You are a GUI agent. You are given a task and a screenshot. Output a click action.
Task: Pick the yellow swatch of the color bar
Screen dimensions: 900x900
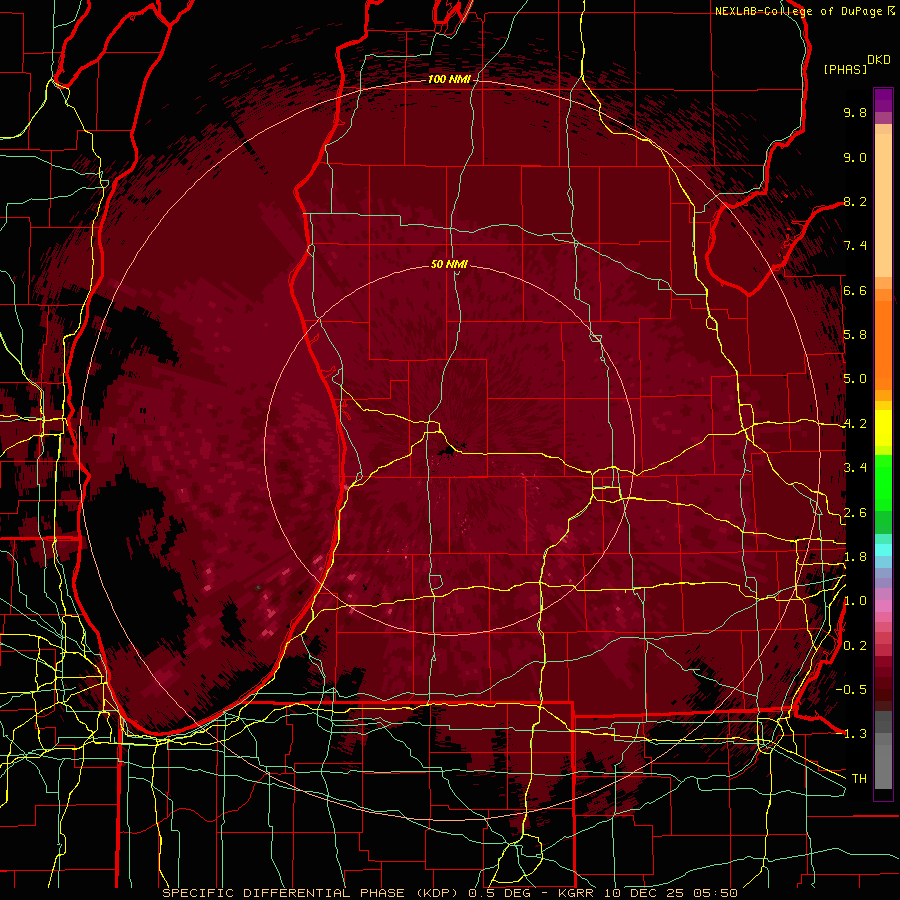coord(883,428)
